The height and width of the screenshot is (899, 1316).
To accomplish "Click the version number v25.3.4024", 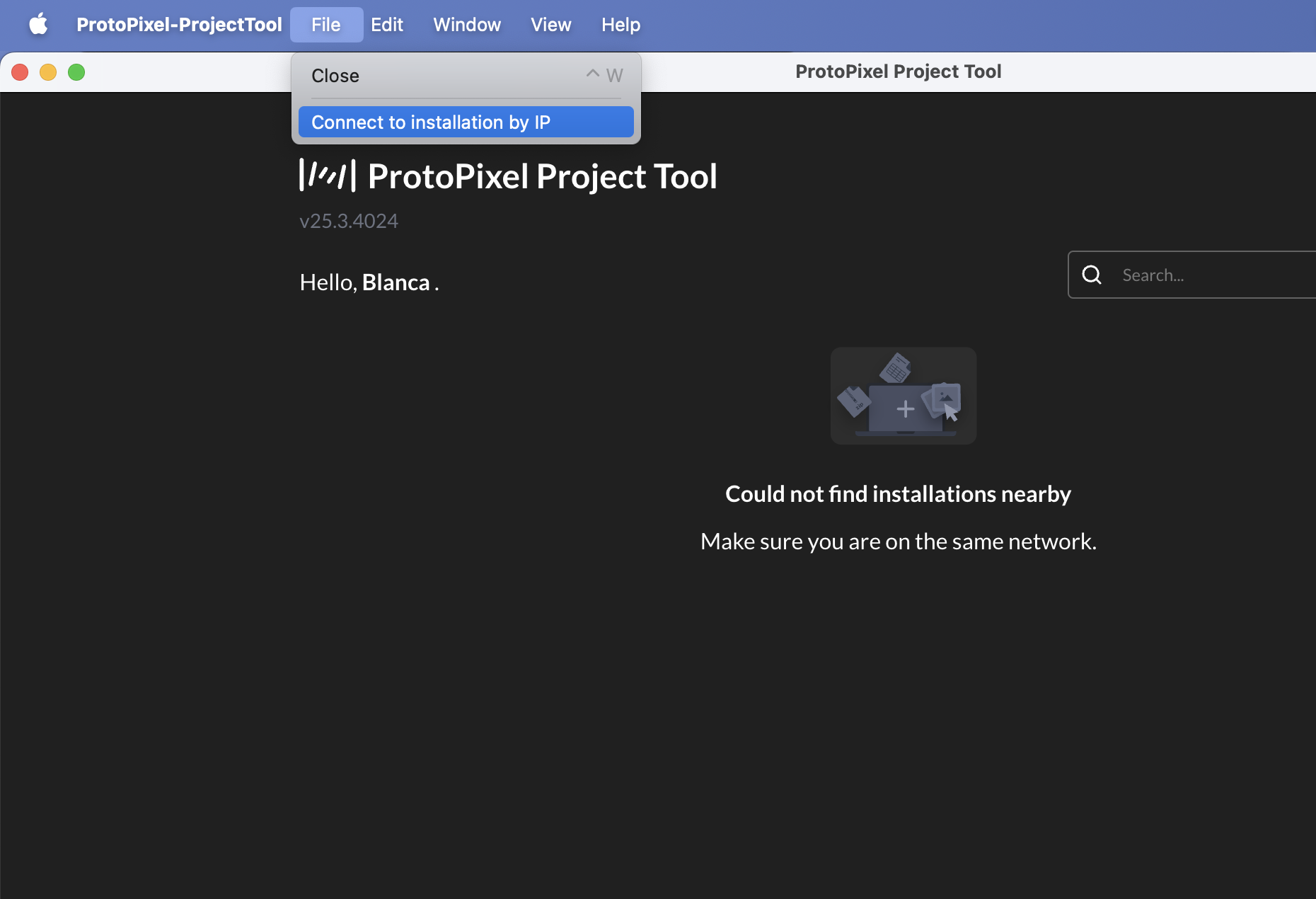I will tap(348, 221).
